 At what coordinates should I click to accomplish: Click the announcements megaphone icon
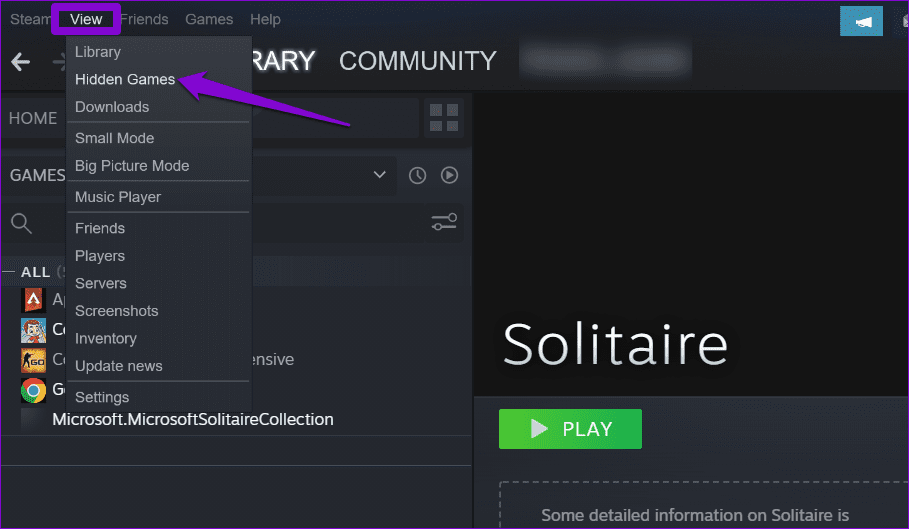pyautogui.click(x=861, y=21)
